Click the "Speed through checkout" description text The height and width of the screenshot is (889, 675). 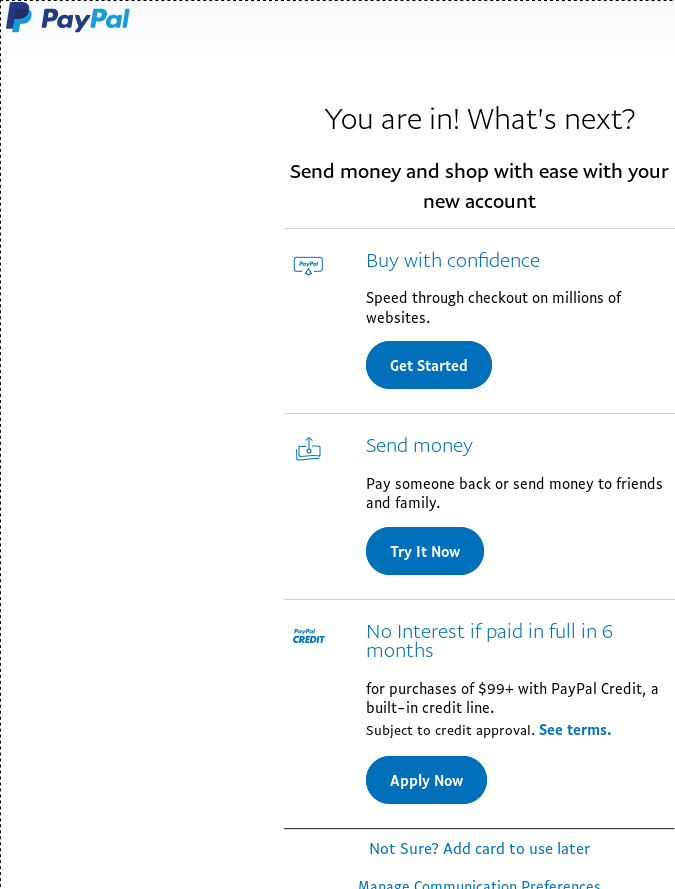493,307
